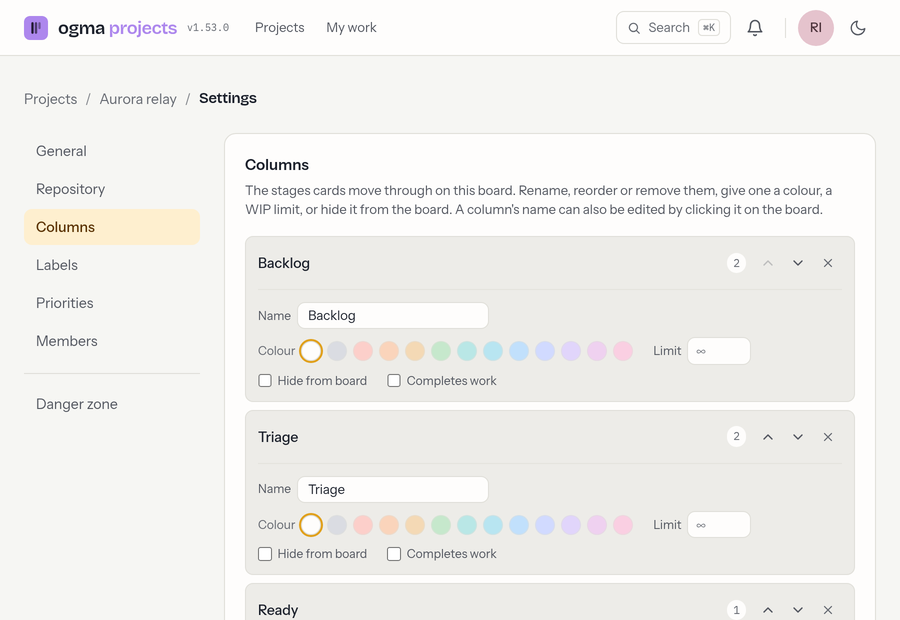Go to Labels settings section

tap(112, 265)
